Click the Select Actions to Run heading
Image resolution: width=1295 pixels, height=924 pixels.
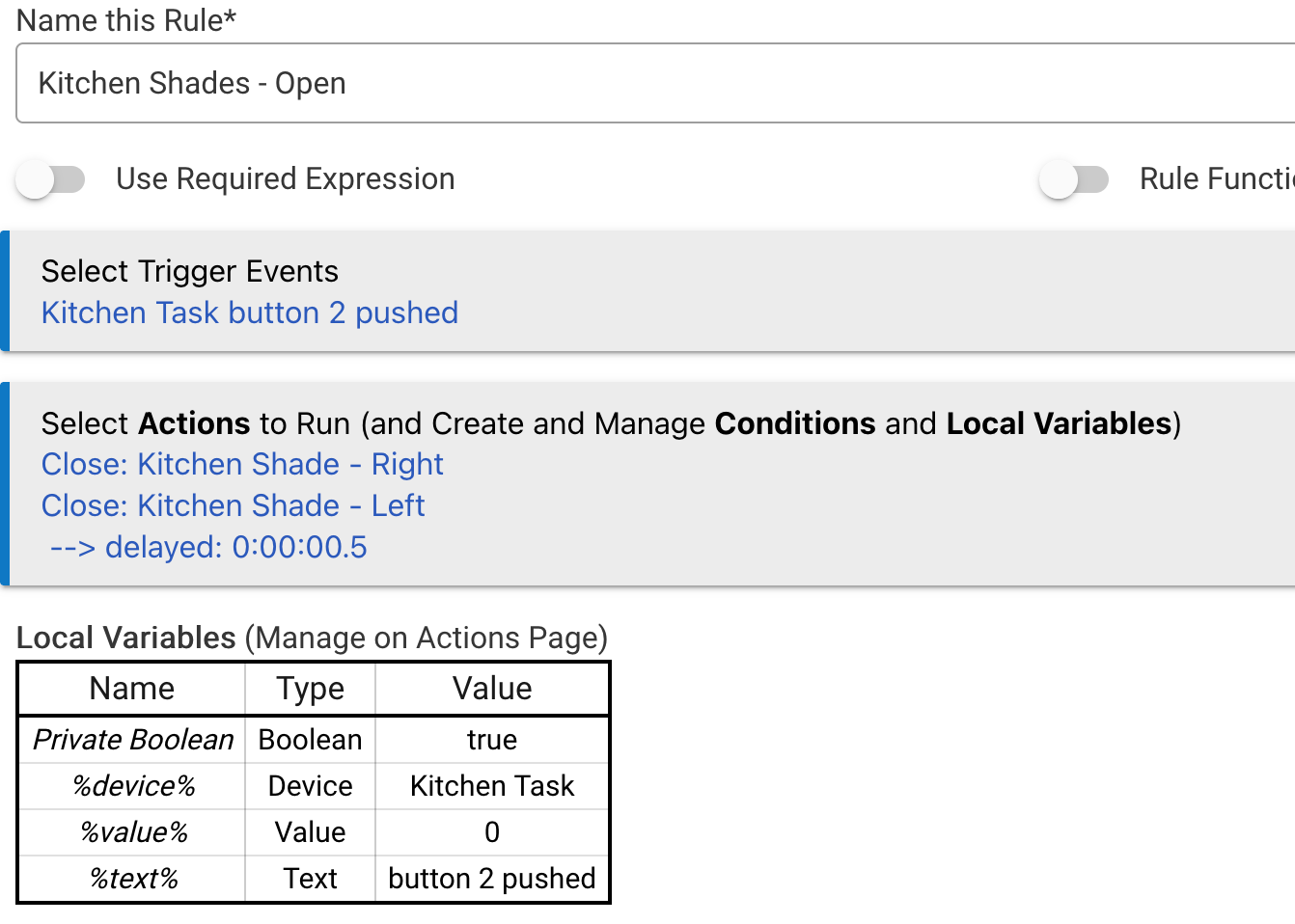tap(610, 424)
